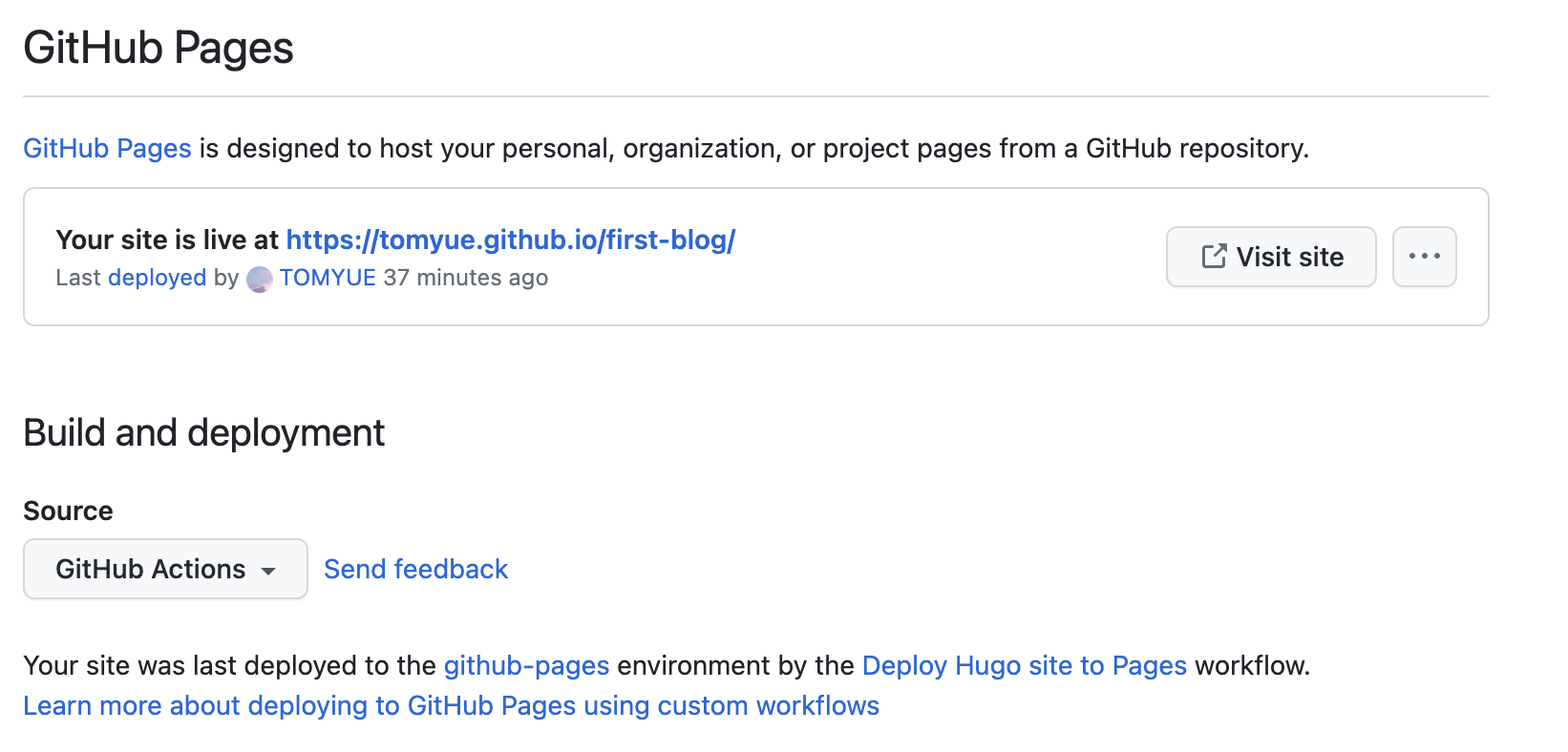Open the Deploy Hugo site to Pages workflow
The width and height of the screenshot is (1568, 752).
coord(1024,665)
